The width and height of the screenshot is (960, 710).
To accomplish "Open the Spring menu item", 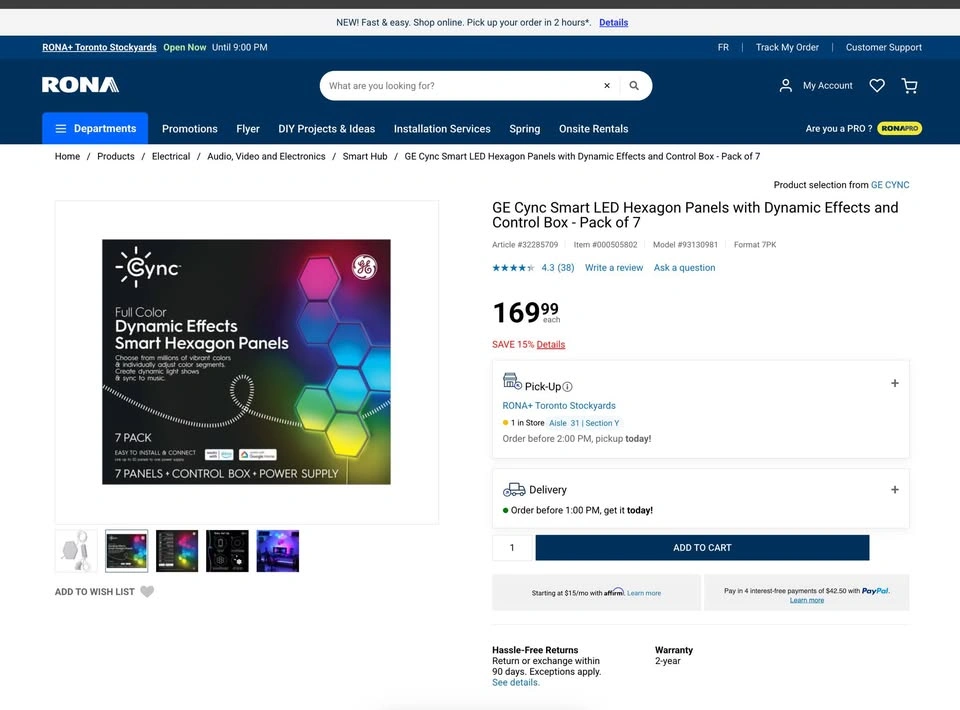I will (525, 129).
